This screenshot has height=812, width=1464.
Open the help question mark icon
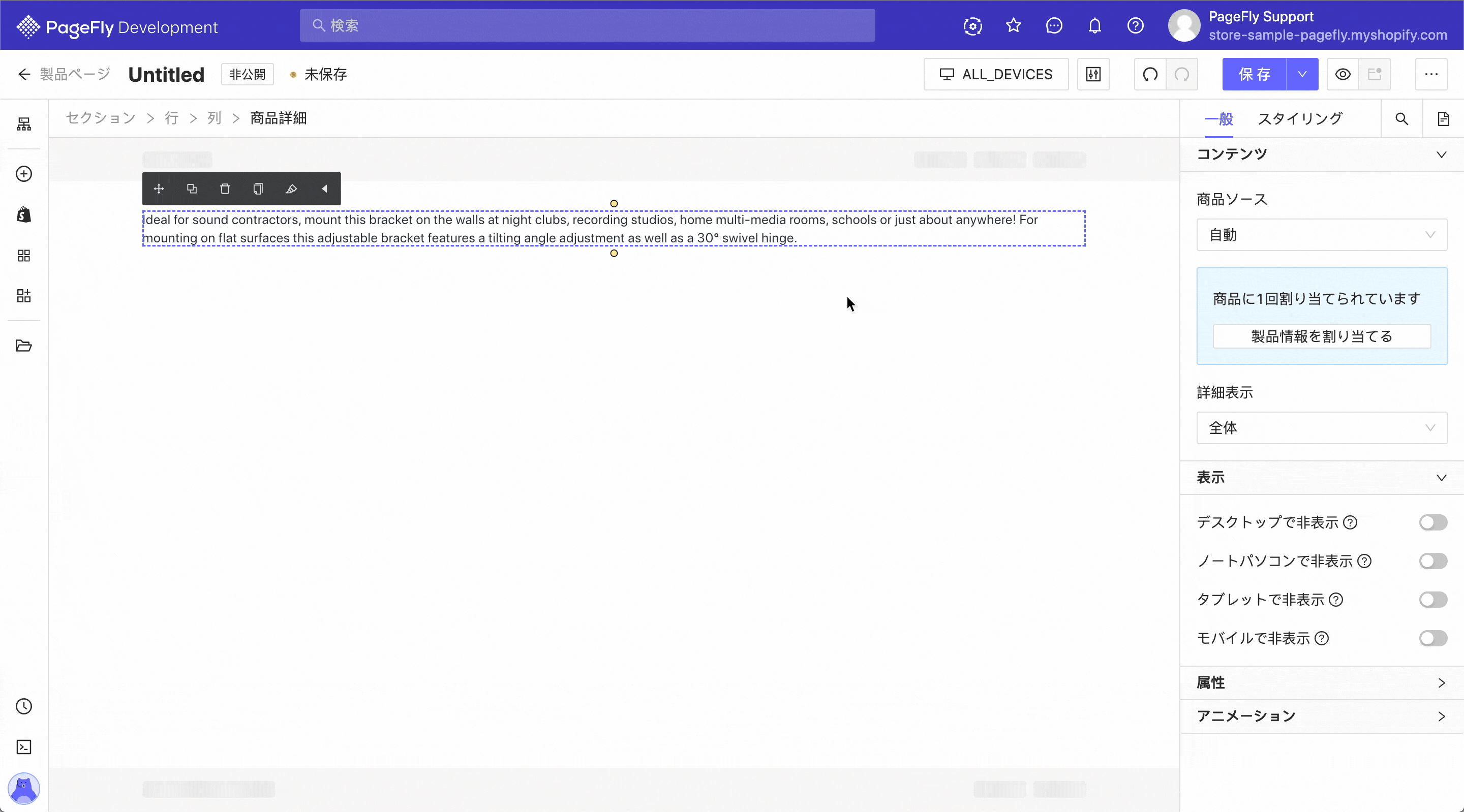(1136, 25)
